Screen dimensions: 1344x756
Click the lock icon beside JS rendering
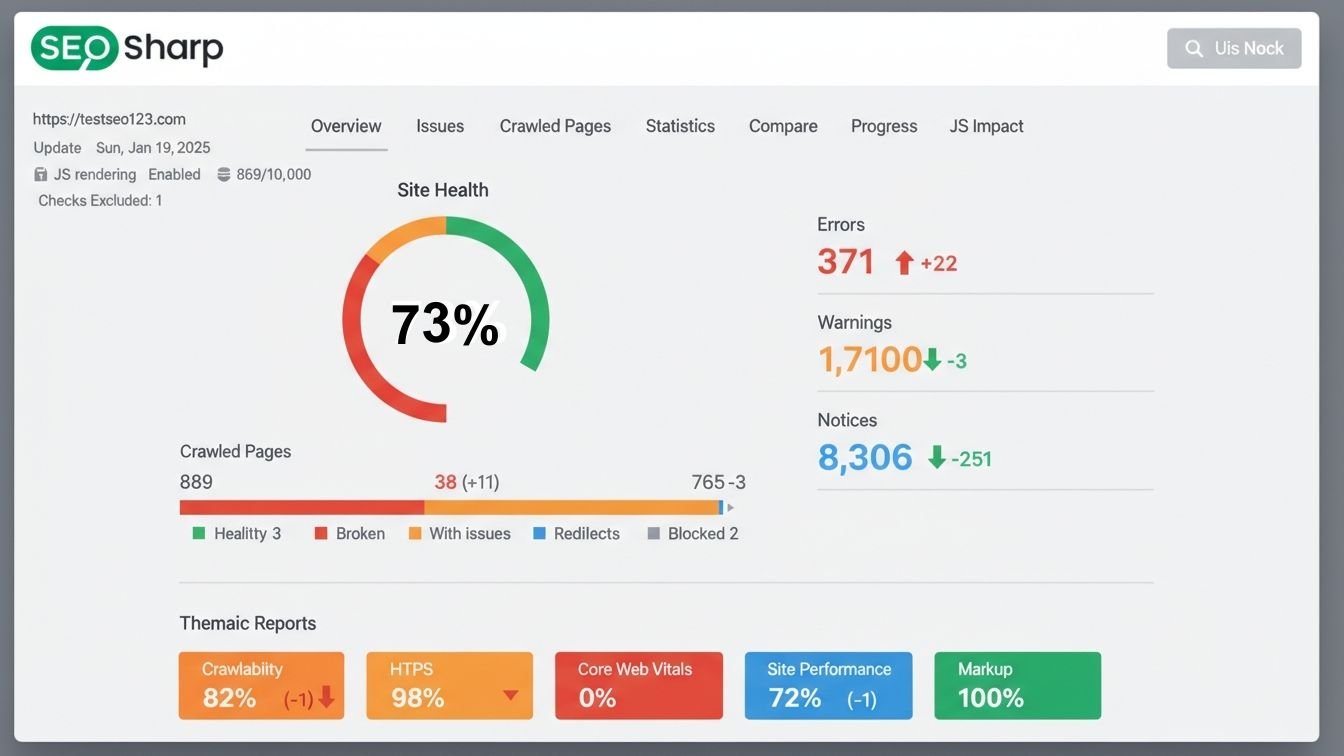pos(40,174)
